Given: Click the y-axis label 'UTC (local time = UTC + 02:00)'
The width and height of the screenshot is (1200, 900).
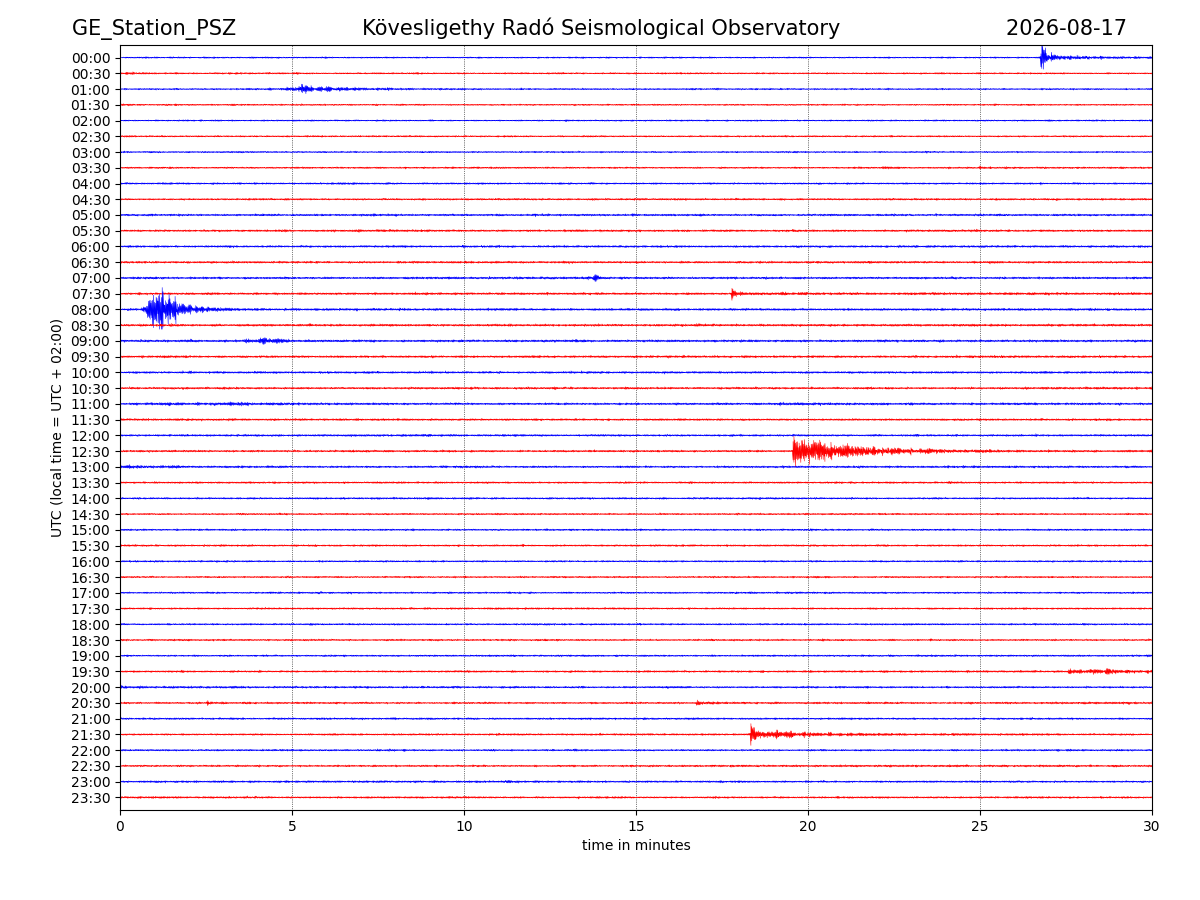Looking at the screenshot, I should pos(57,428).
